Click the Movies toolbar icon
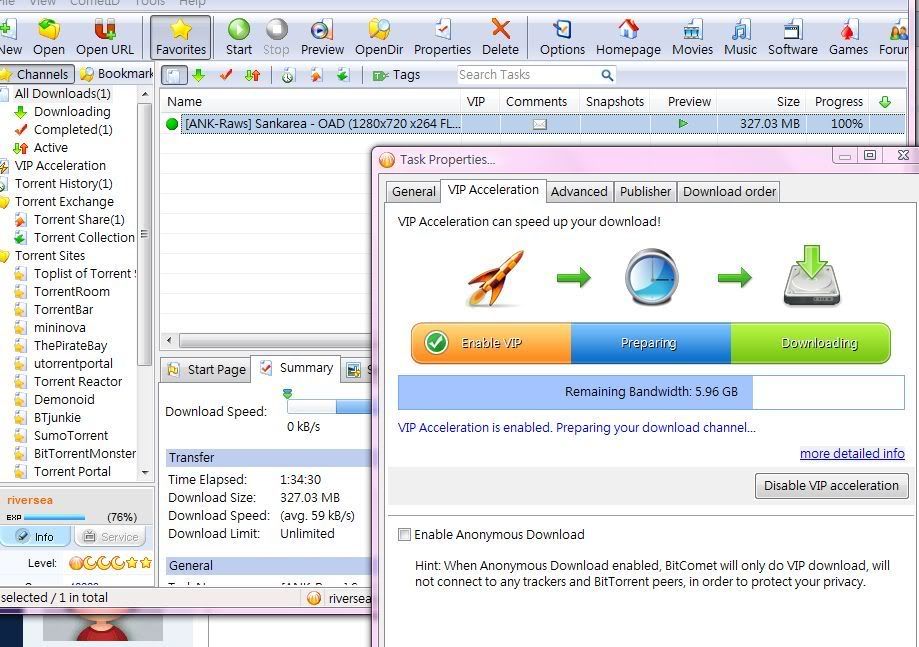Screen dimensions: 919x647 pos(692,30)
